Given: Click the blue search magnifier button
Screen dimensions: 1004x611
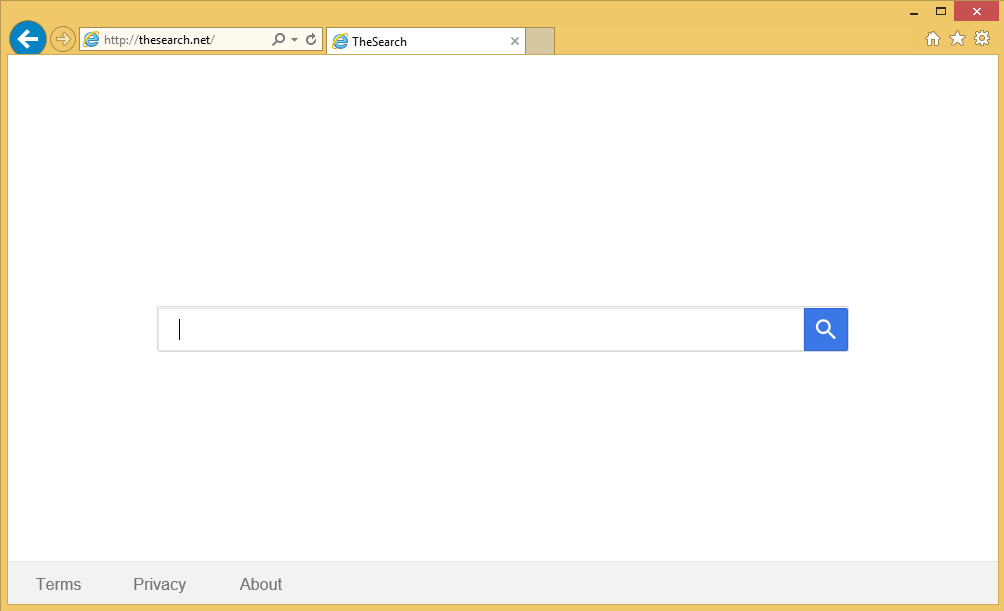Looking at the screenshot, I should click(x=826, y=329).
